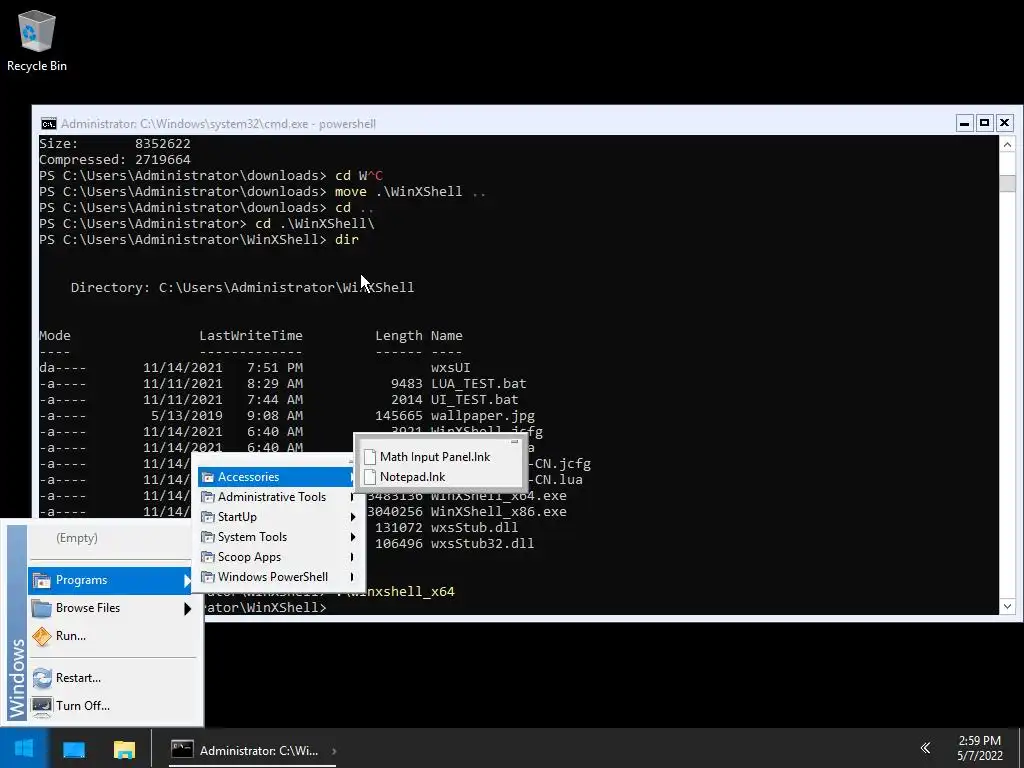
Task: Click the Windows Start button
Action: 24,748
